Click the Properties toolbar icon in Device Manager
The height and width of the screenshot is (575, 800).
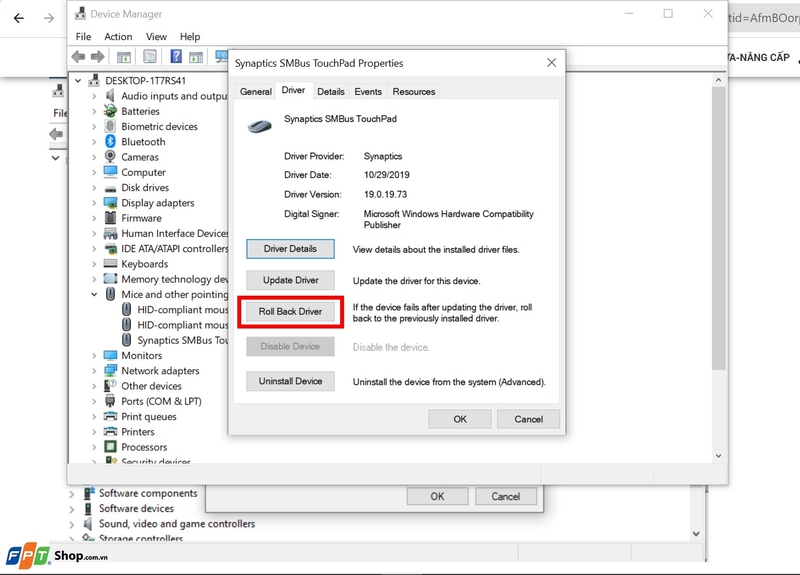click(x=149, y=56)
